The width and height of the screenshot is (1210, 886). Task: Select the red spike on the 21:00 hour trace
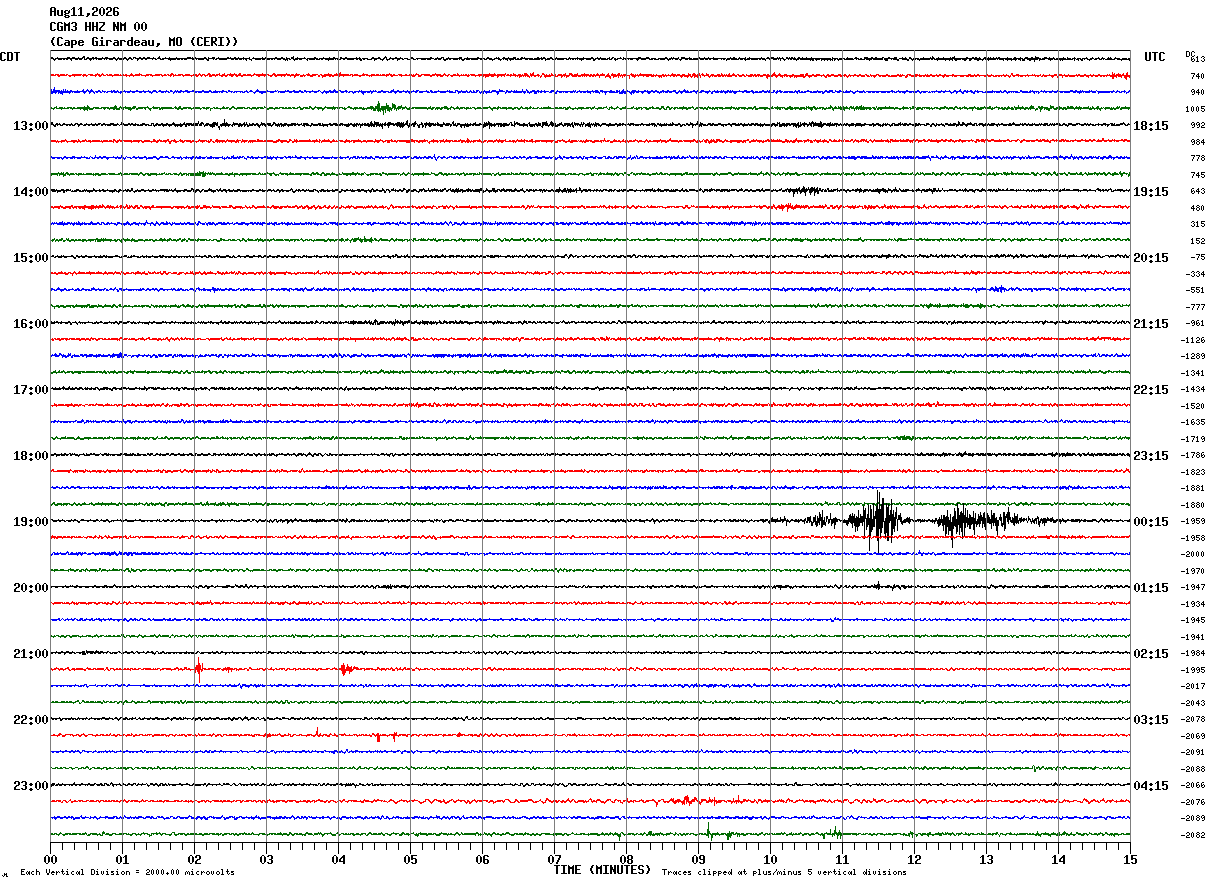[x=199, y=668]
